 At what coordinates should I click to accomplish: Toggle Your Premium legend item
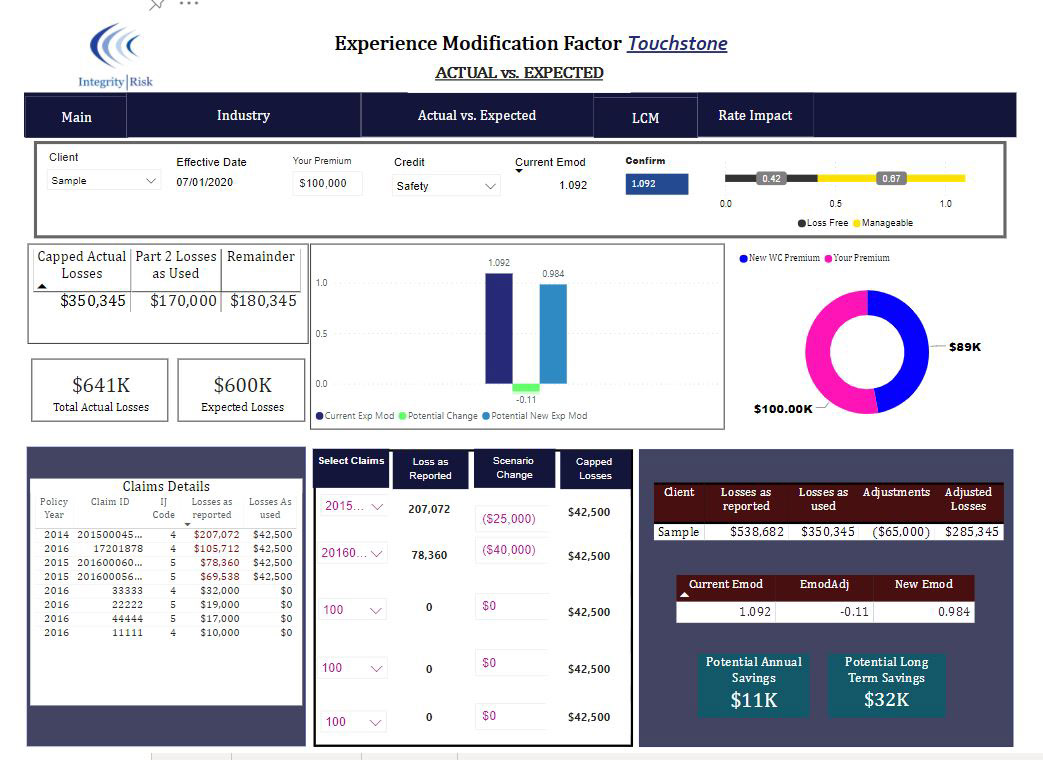click(857, 258)
